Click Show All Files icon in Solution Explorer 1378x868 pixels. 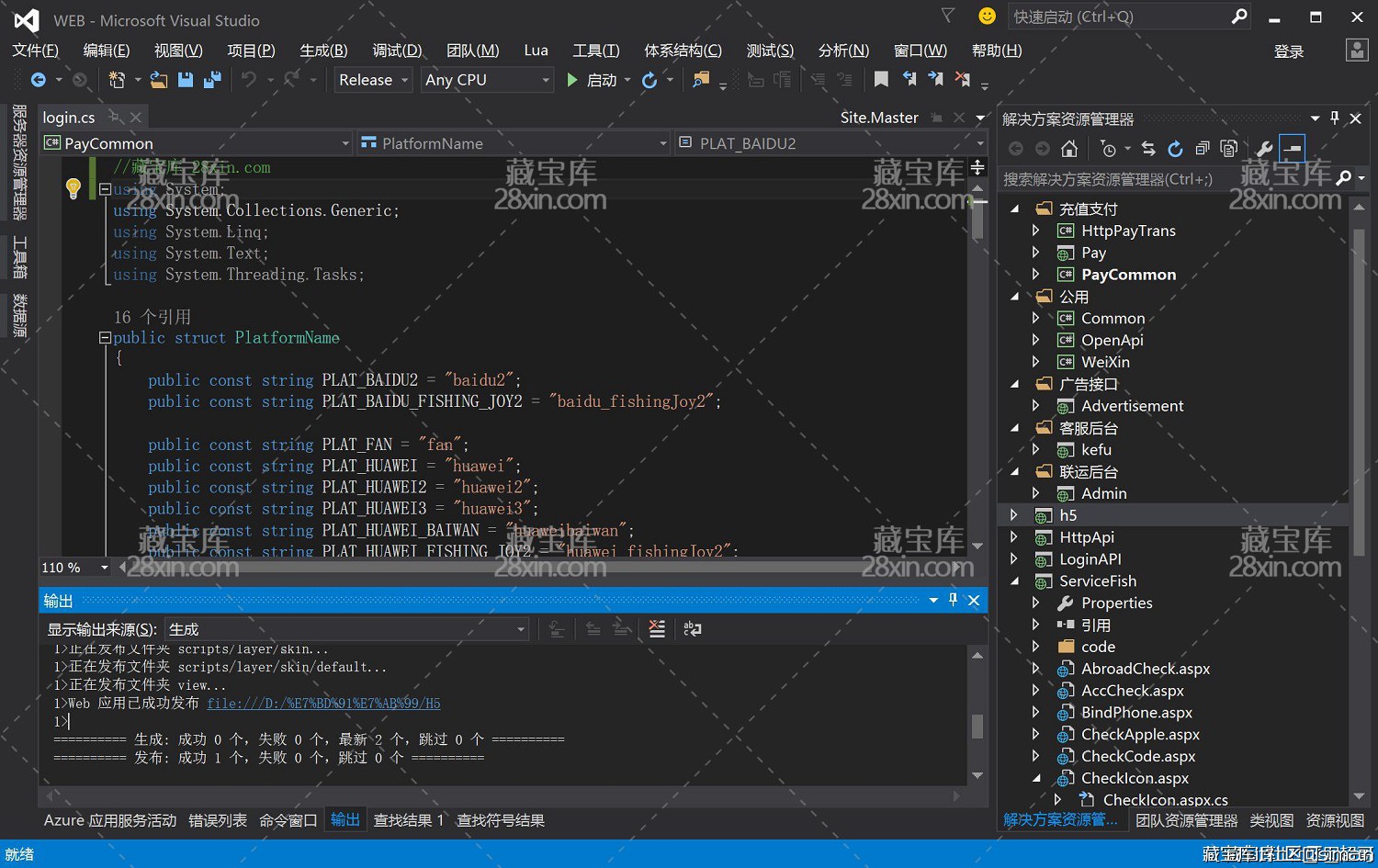1228,149
